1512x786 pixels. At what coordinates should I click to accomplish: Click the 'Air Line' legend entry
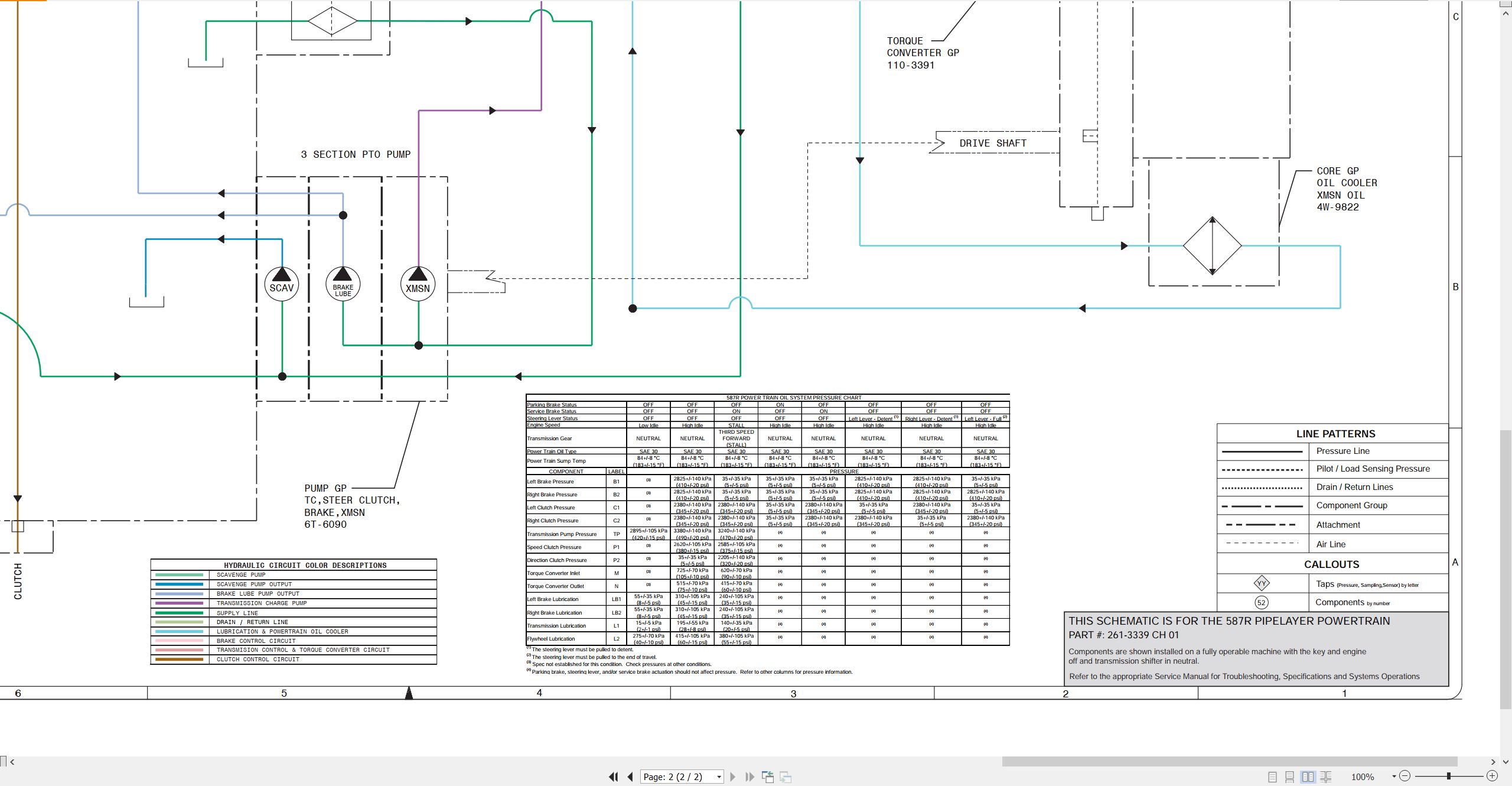click(1331, 544)
